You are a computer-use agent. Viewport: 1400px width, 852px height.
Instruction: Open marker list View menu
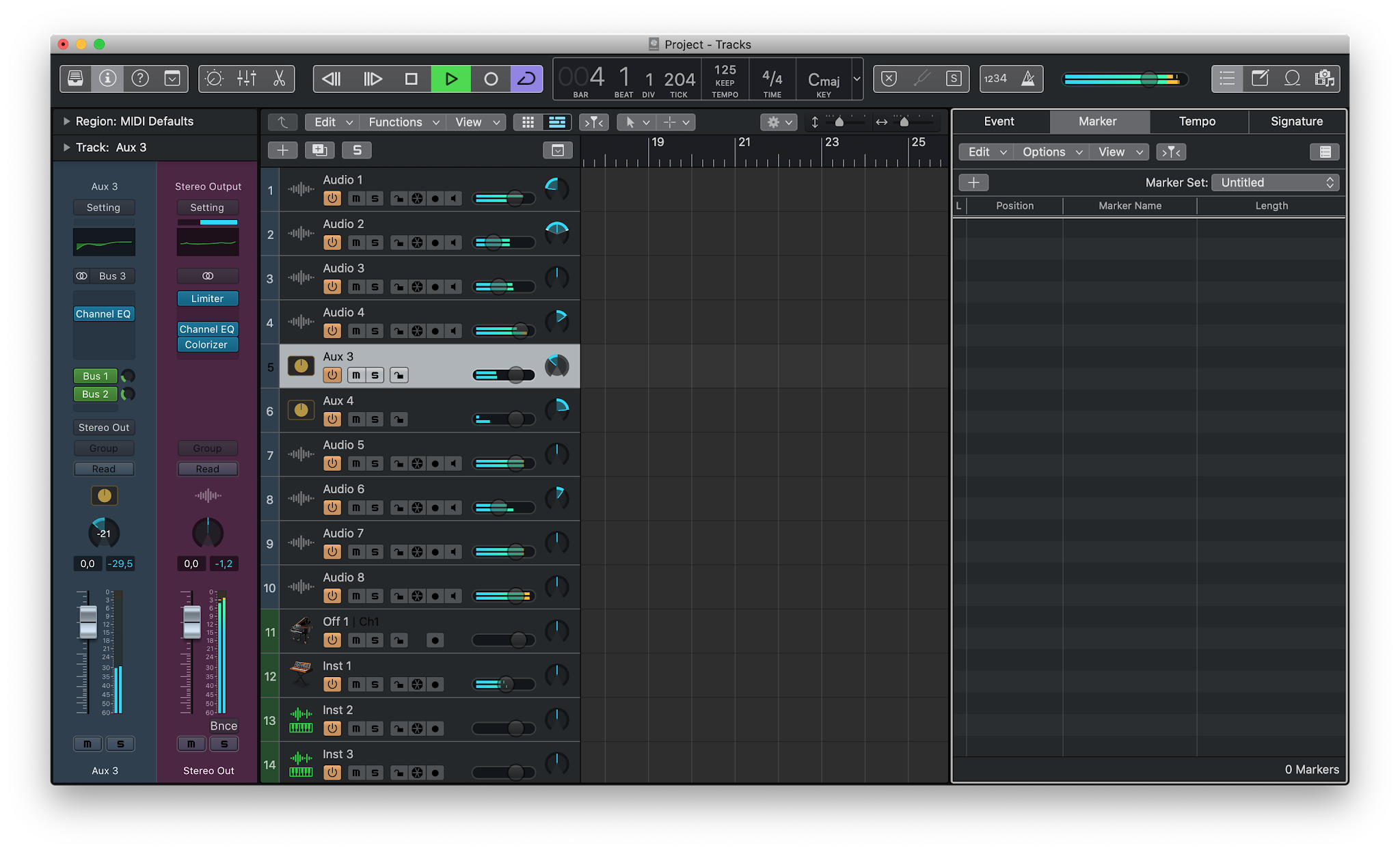pos(1119,152)
